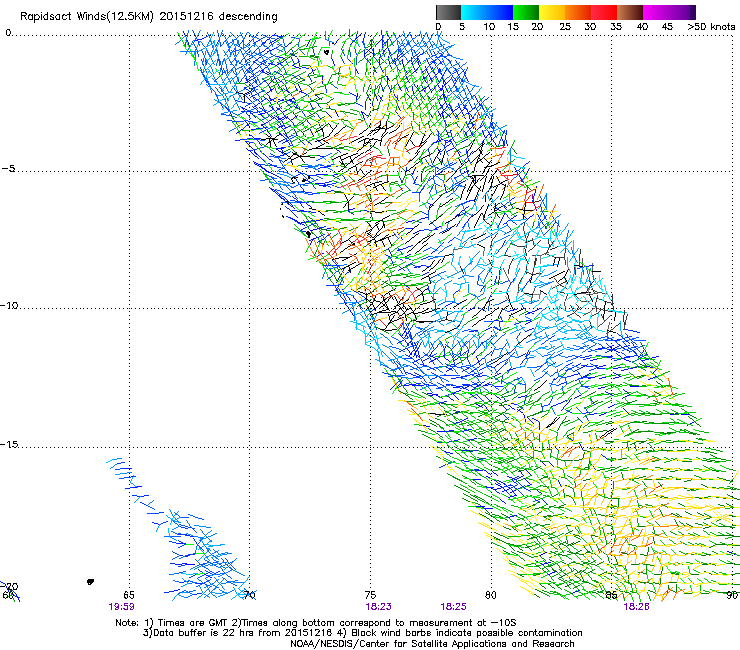The image size is (740, 650).
Task: Click the orange 25-30 knots legend swatch
Action: pyautogui.click(x=578, y=12)
